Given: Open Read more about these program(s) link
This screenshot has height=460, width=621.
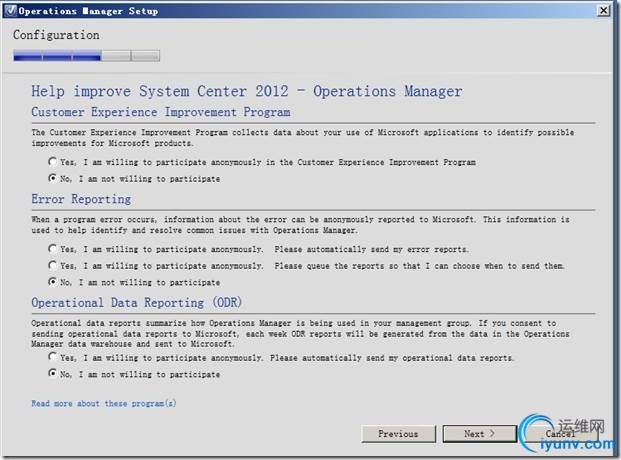Looking at the screenshot, I should (x=104, y=403).
